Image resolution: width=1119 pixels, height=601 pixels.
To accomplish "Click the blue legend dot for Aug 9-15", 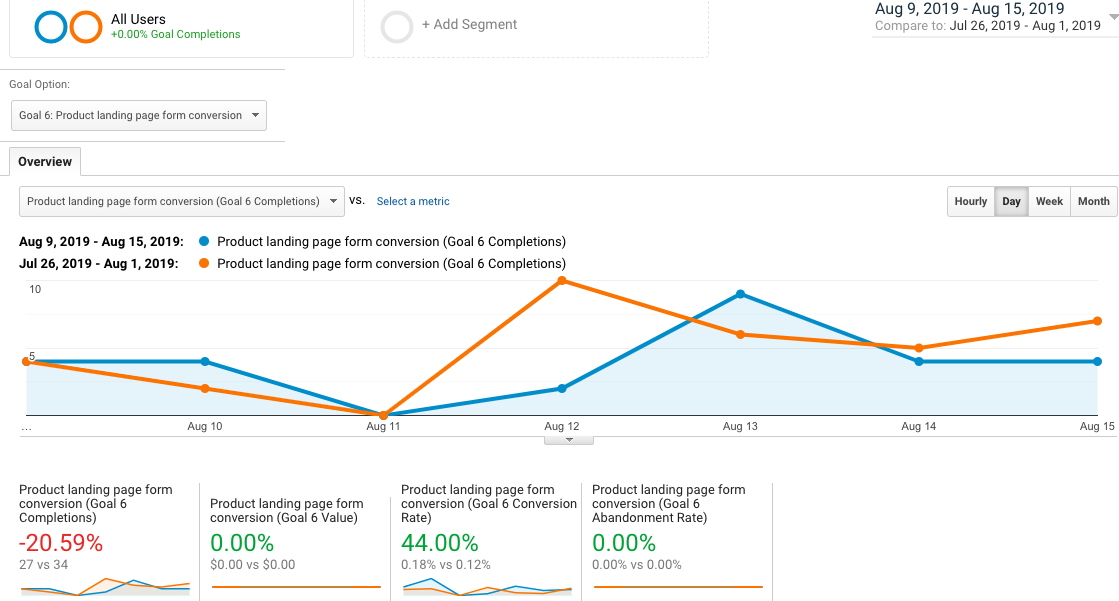I will (x=204, y=242).
